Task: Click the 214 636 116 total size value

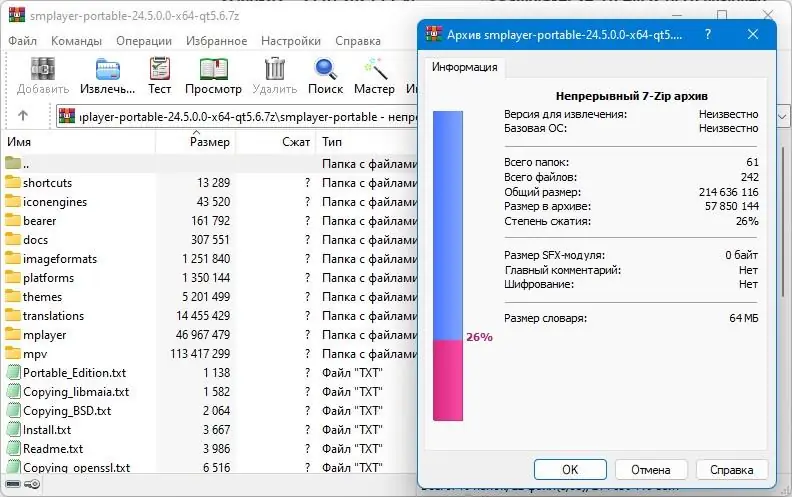Action: (728, 192)
